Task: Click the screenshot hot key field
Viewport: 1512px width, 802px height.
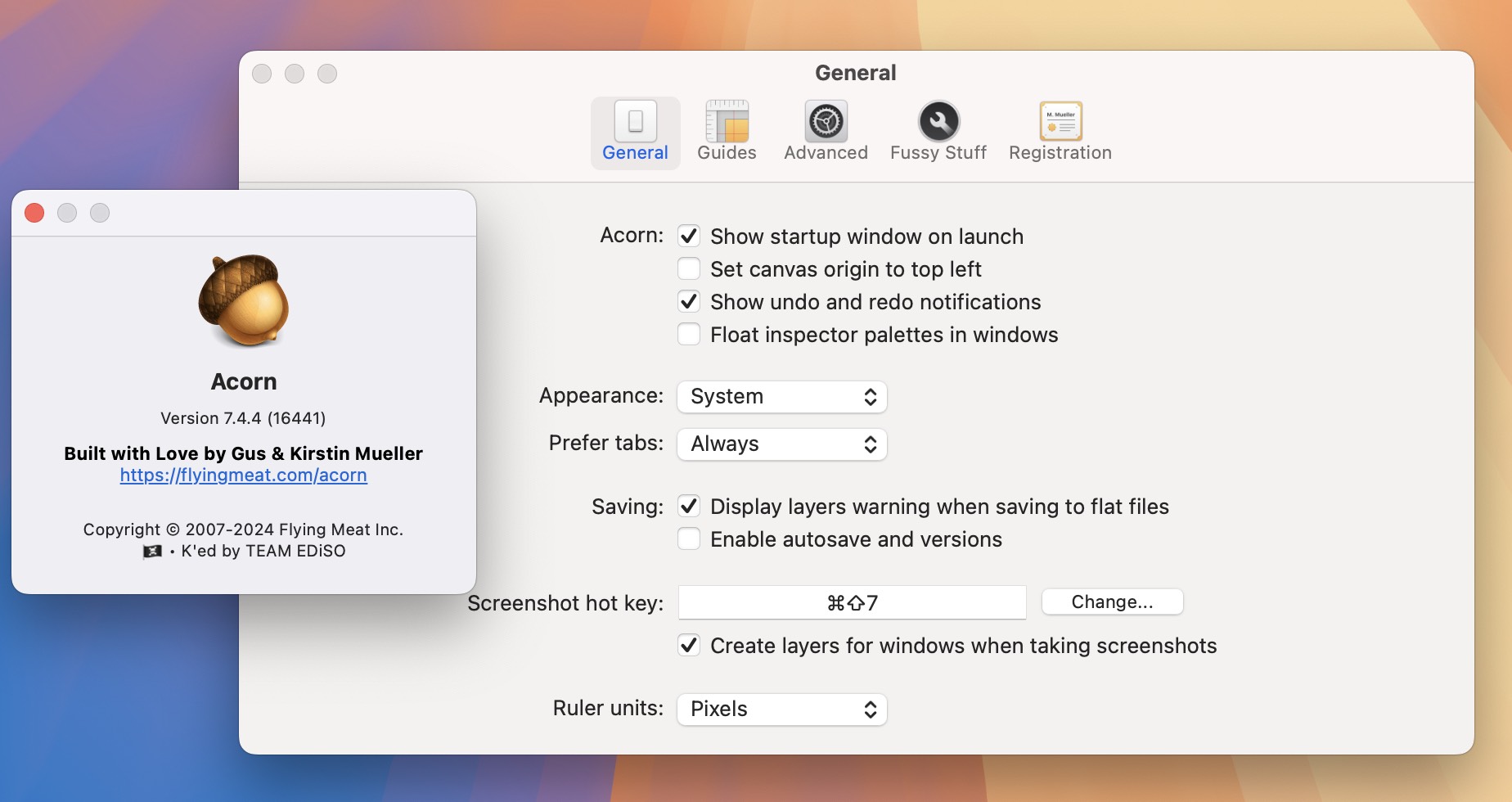Action: [x=852, y=603]
